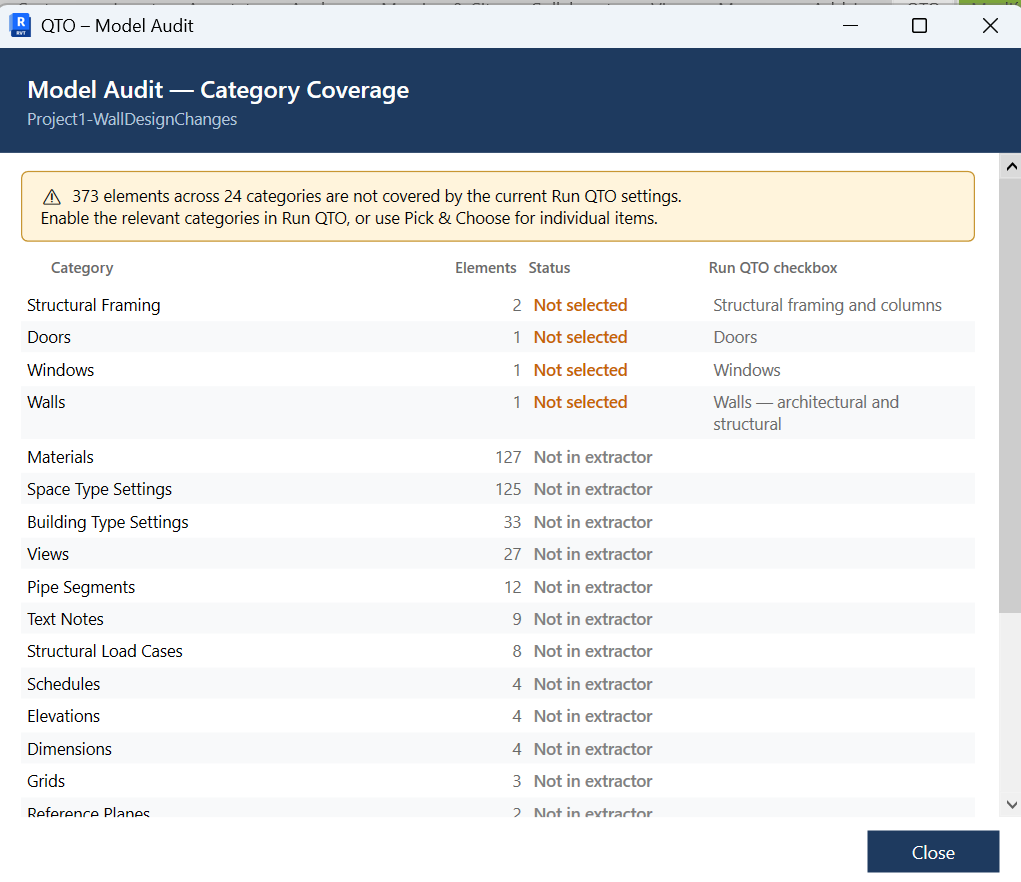This screenshot has width=1021, height=882.
Task: Minimize the Model Audit window
Action: click(x=850, y=25)
